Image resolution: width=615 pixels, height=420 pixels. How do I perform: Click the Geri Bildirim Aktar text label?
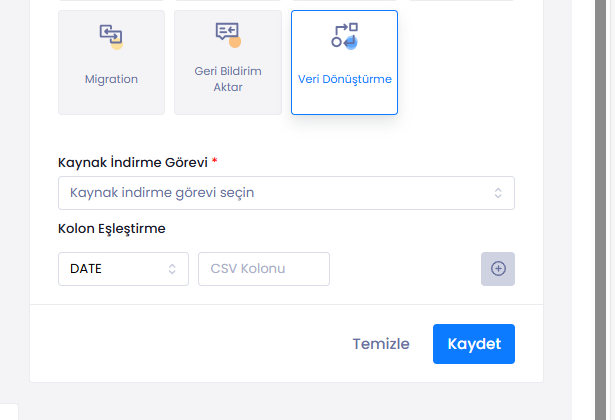pyautogui.click(x=227, y=79)
